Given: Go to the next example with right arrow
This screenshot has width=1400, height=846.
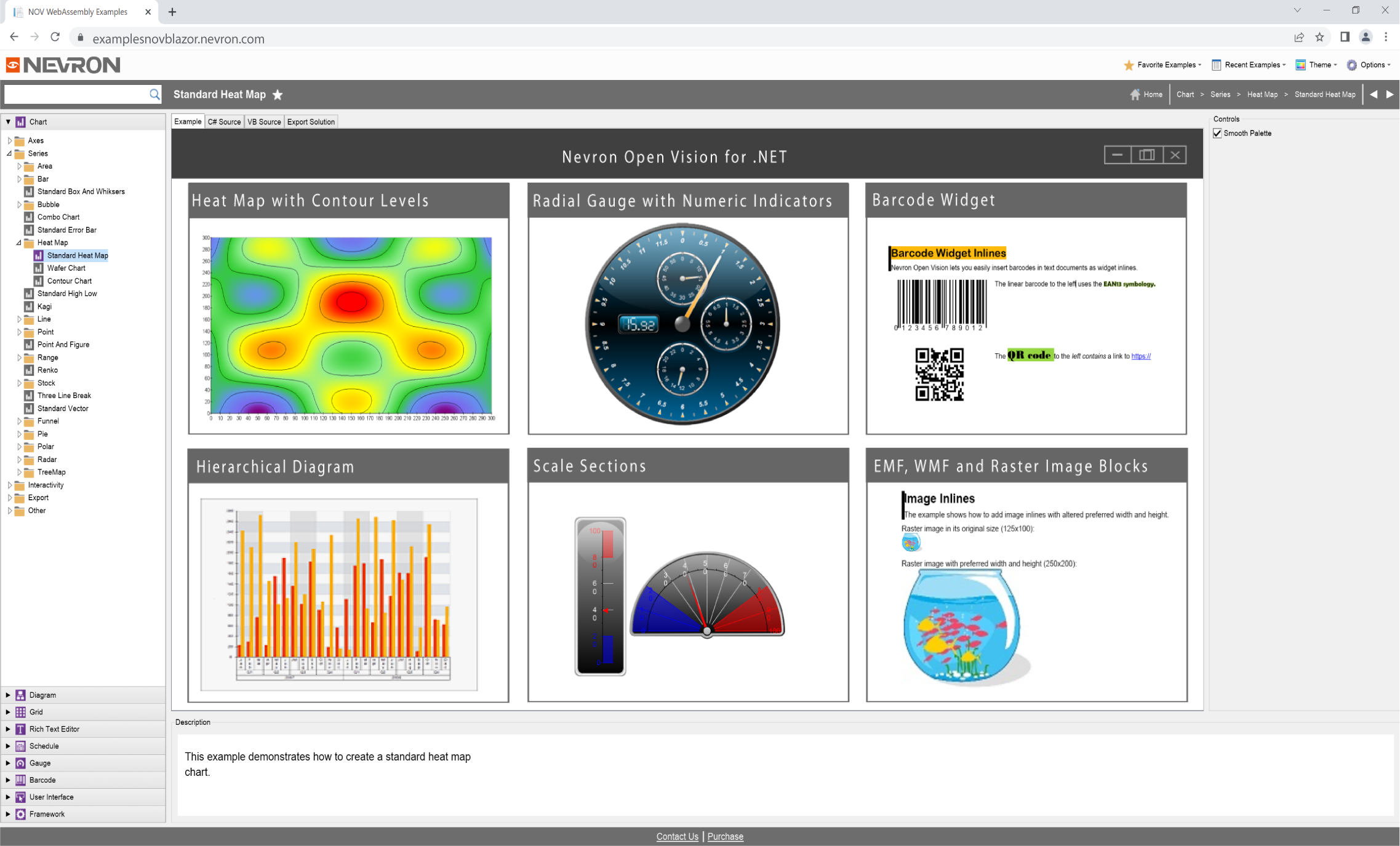Looking at the screenshot, I should (1390, 94).
